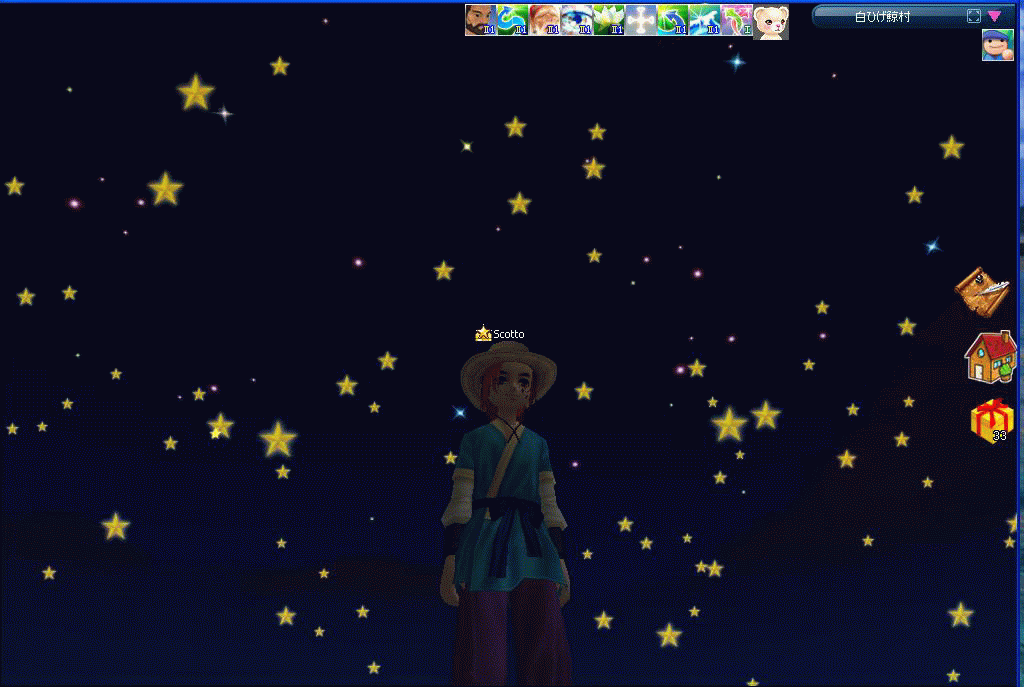
Task: Click the blue eye skill icon
Action: pos(576,20)
